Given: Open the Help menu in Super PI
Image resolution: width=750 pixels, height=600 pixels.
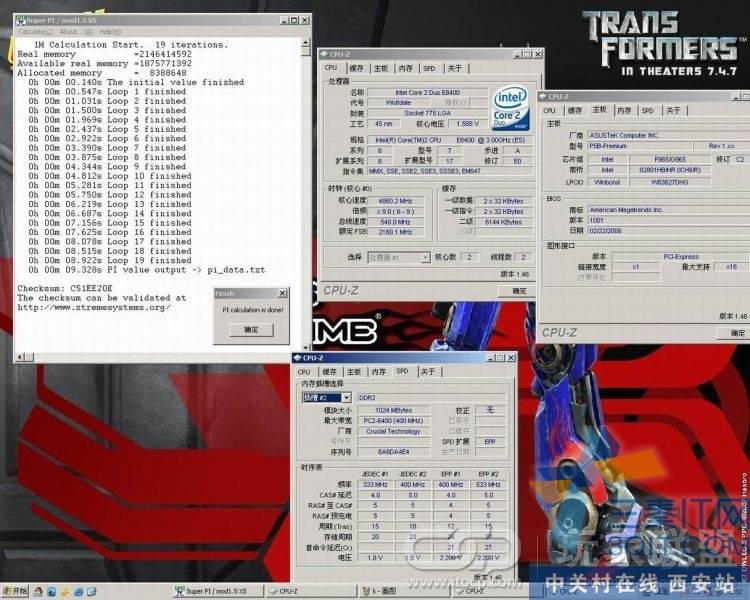Looking at the screenshot, I should tap(110, 32).
